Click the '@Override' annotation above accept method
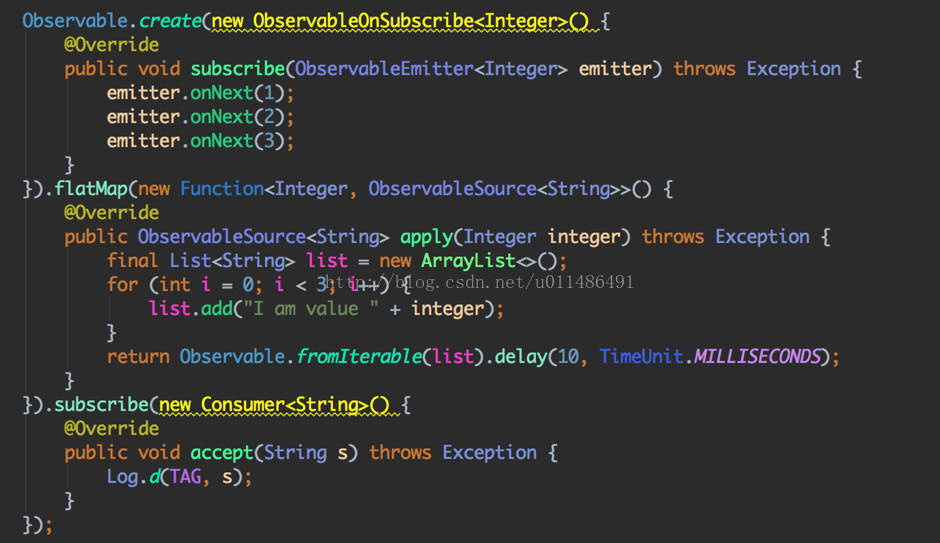 (x=112, y=429)
